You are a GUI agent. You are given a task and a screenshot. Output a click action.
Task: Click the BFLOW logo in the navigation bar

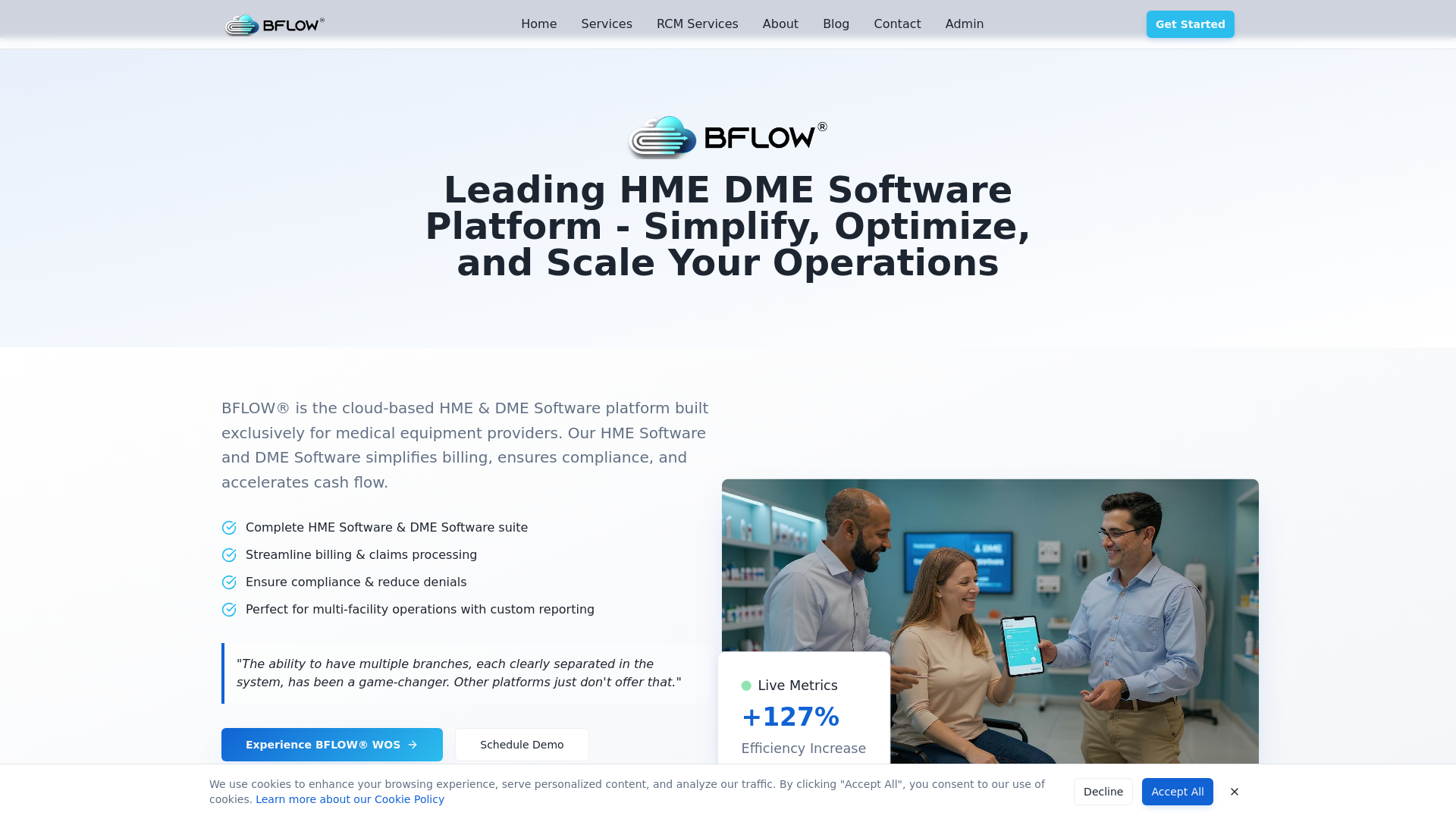[x=275, y=24]
